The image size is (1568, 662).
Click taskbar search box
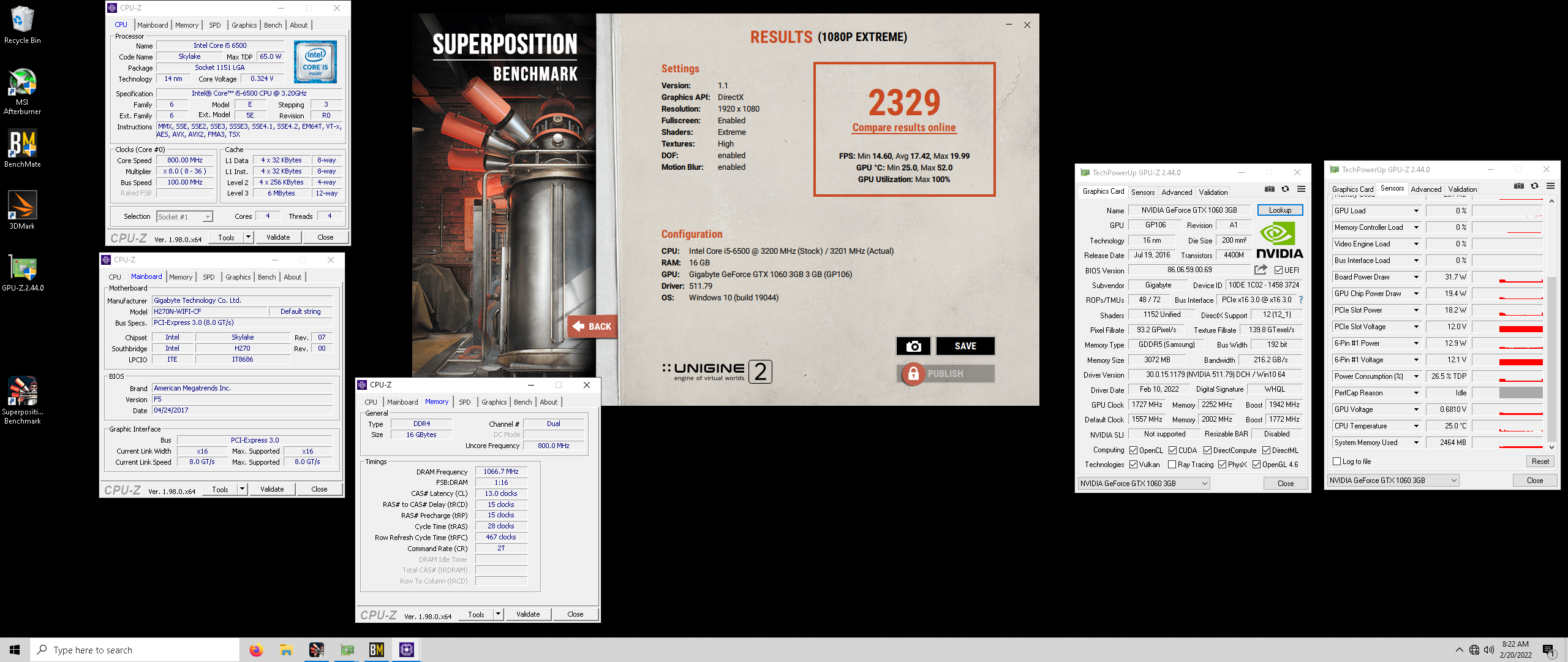pyautogui.click(x=135, y=650)
